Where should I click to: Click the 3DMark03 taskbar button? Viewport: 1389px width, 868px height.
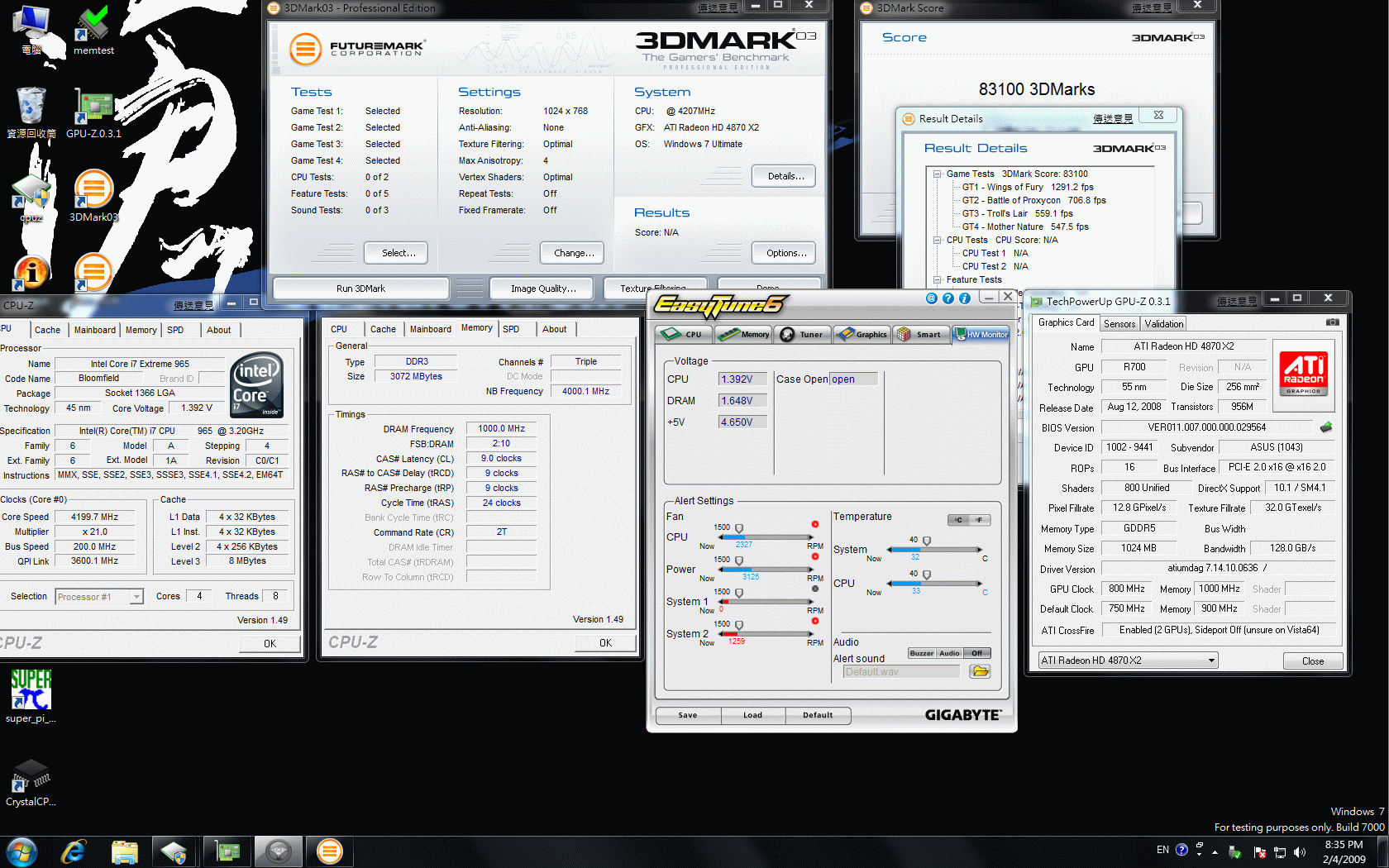pos(329,851)
